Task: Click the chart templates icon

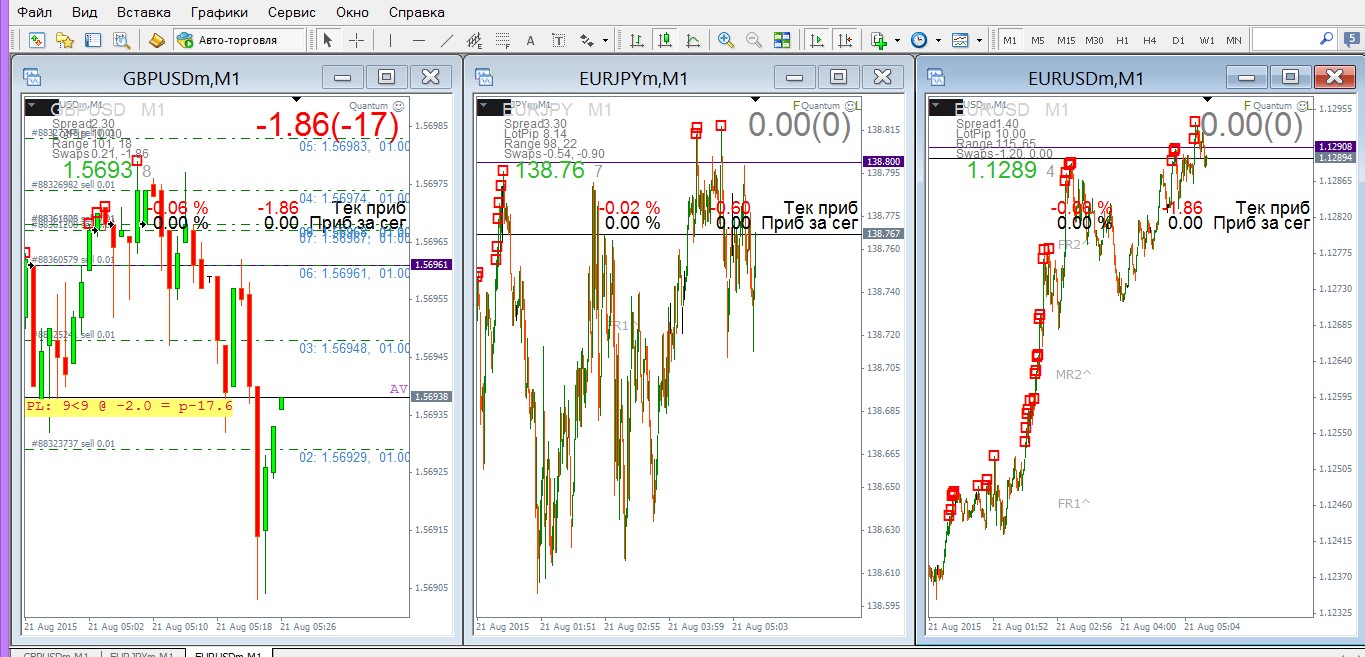Action: [x=960, y=40]
